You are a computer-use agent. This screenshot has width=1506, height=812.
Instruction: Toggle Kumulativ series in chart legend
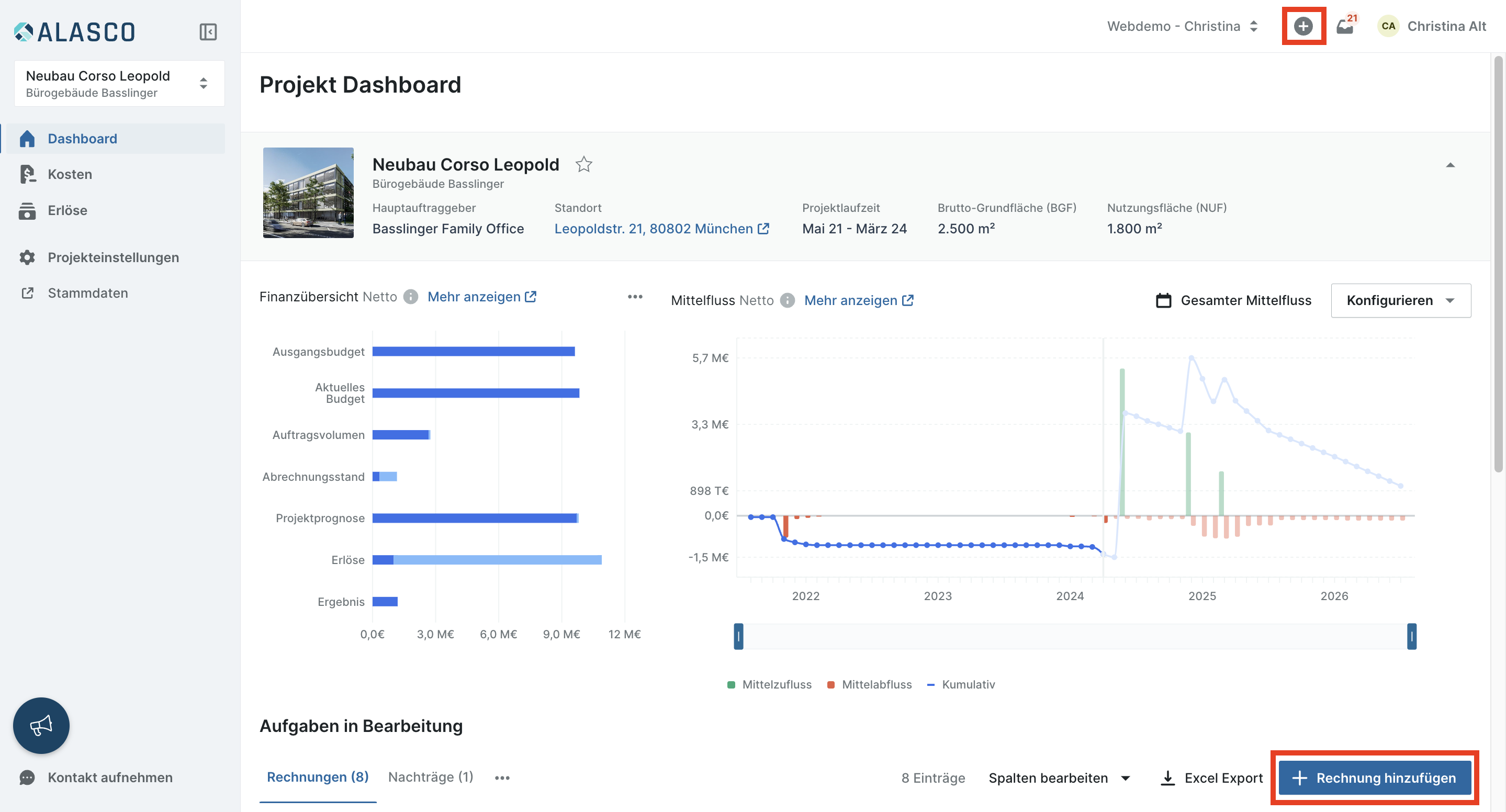pyautogui.click(x=961, y=684)
